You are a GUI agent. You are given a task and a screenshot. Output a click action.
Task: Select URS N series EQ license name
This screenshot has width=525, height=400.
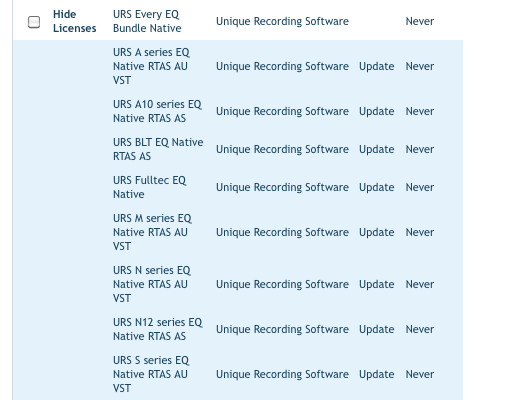(152, 284)
